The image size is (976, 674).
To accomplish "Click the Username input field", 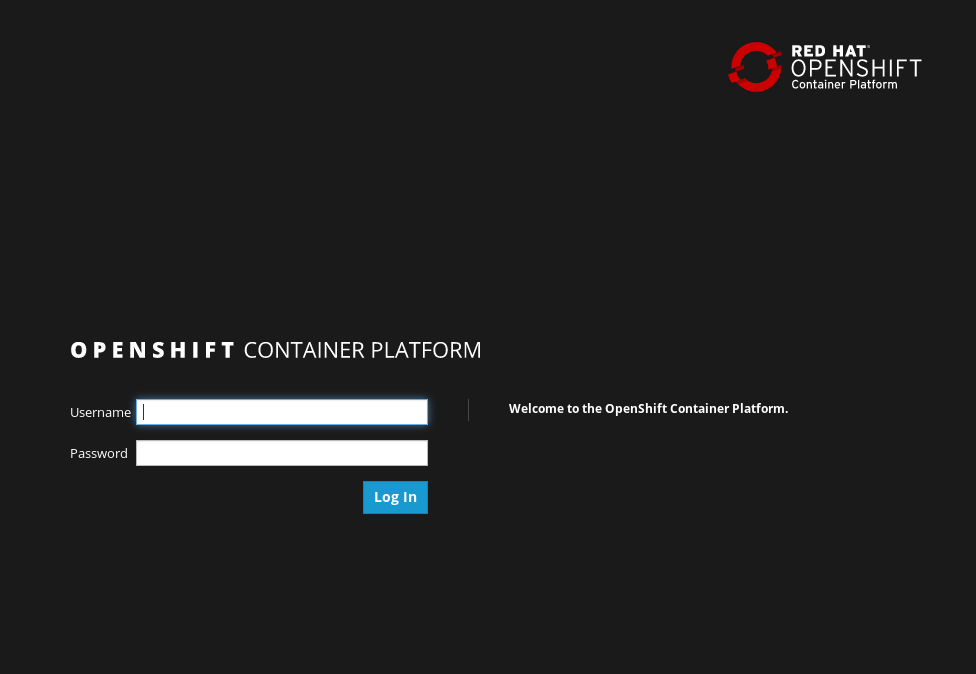I will click(282, 412).
